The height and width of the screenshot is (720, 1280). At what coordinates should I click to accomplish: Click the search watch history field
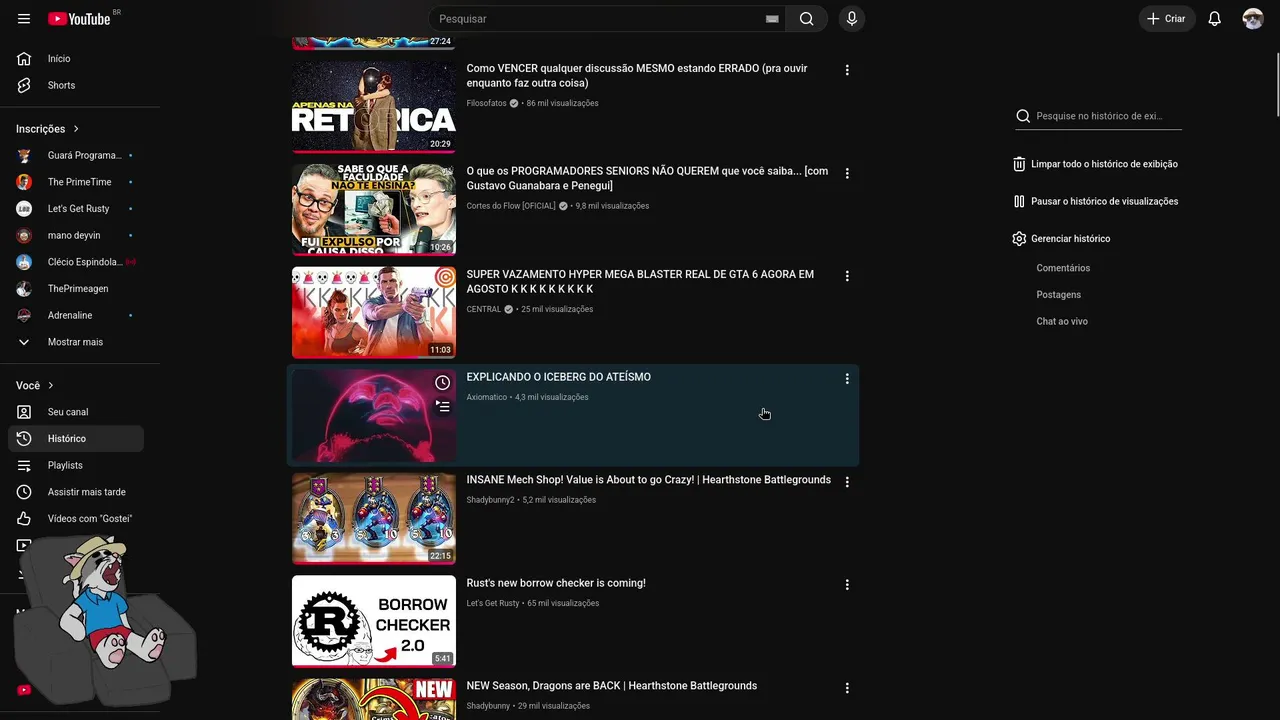pos(1098,116)
